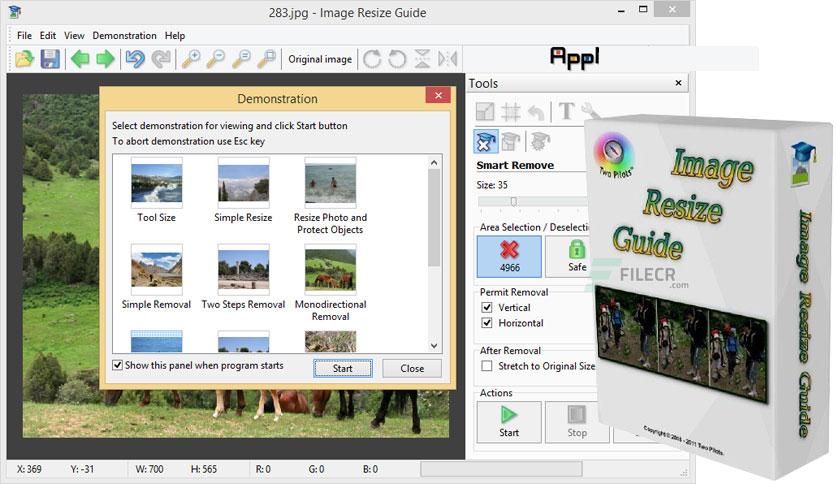Close the Tools panel with its X
836x484 pixels.
coord(678,83)
